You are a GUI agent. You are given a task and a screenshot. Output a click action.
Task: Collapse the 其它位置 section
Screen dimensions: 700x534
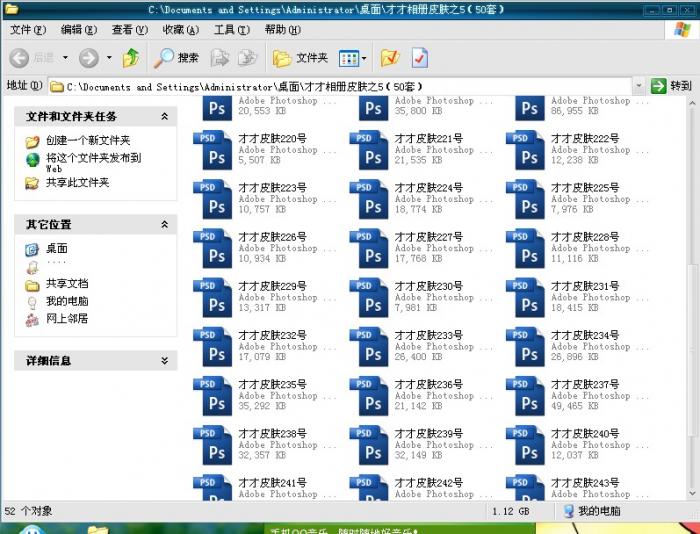[x=164, y=225]
